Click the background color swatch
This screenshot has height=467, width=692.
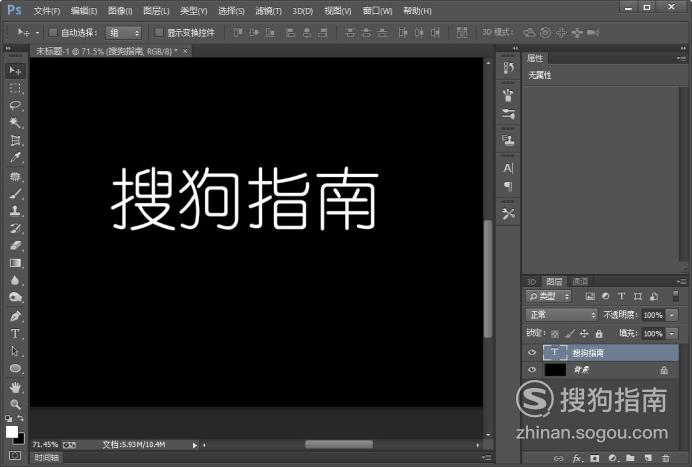tap(20, 440)
